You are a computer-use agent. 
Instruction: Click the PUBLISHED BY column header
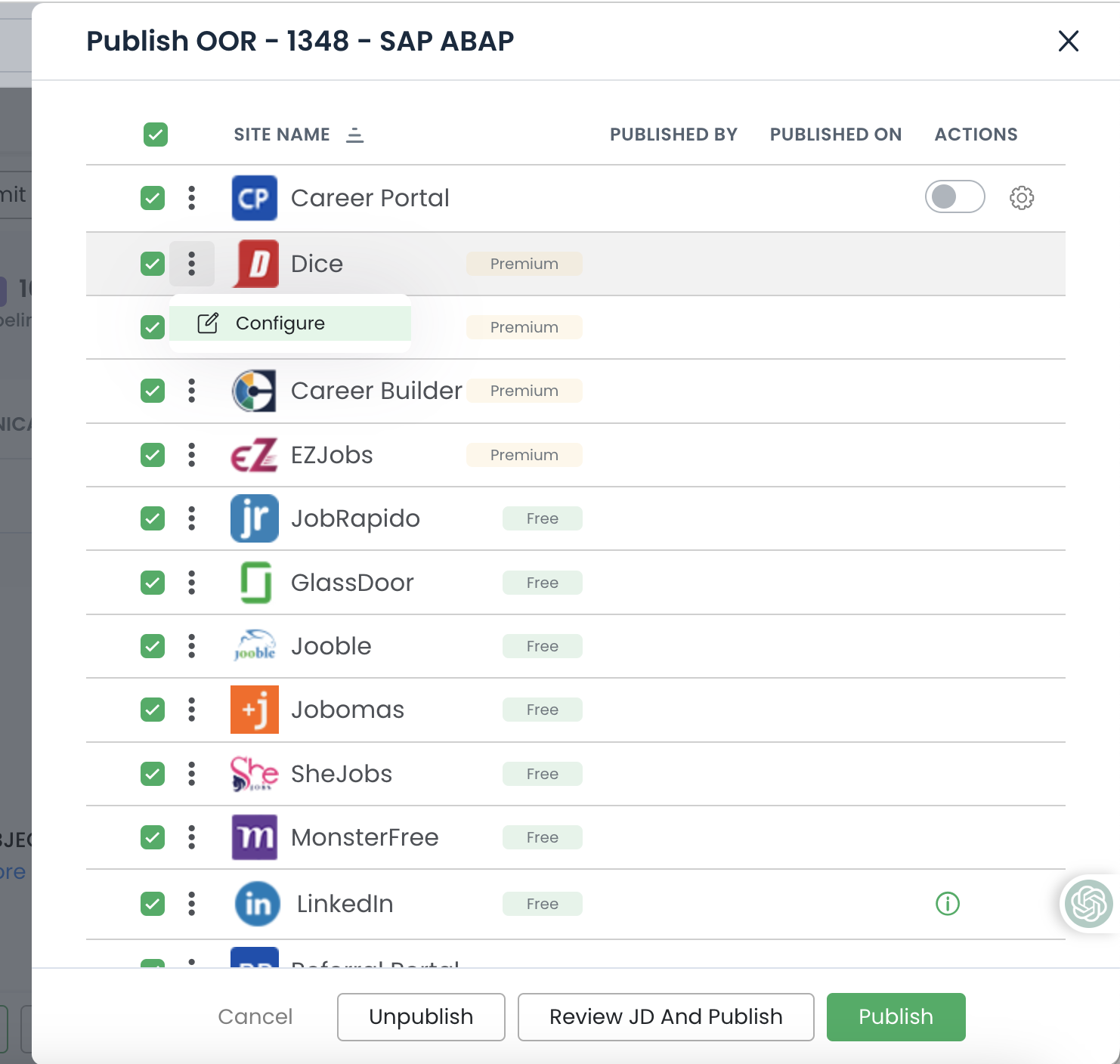(x=673, y=134)
